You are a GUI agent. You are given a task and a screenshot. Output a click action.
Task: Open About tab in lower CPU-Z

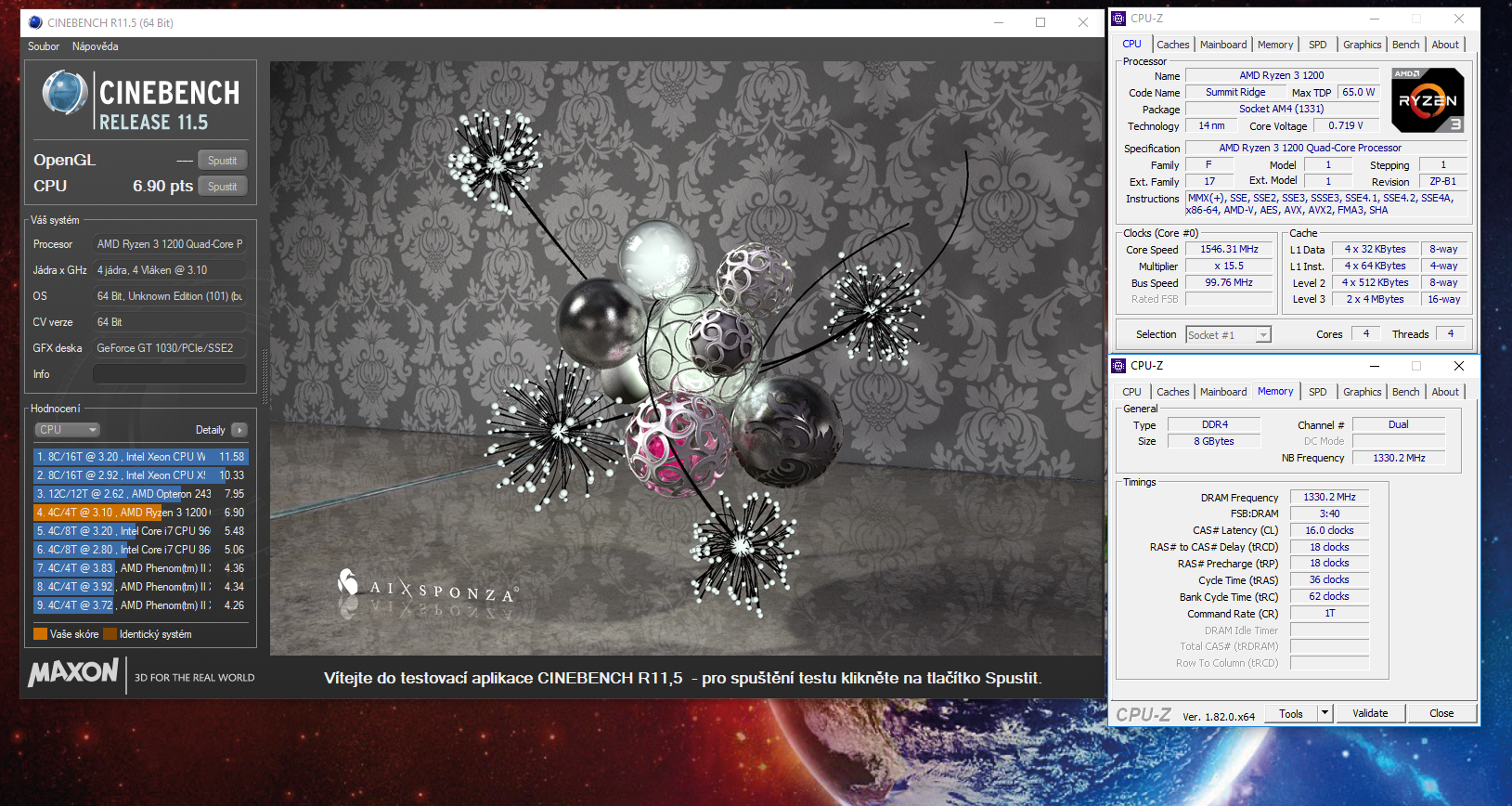(x=1444, y=392)
